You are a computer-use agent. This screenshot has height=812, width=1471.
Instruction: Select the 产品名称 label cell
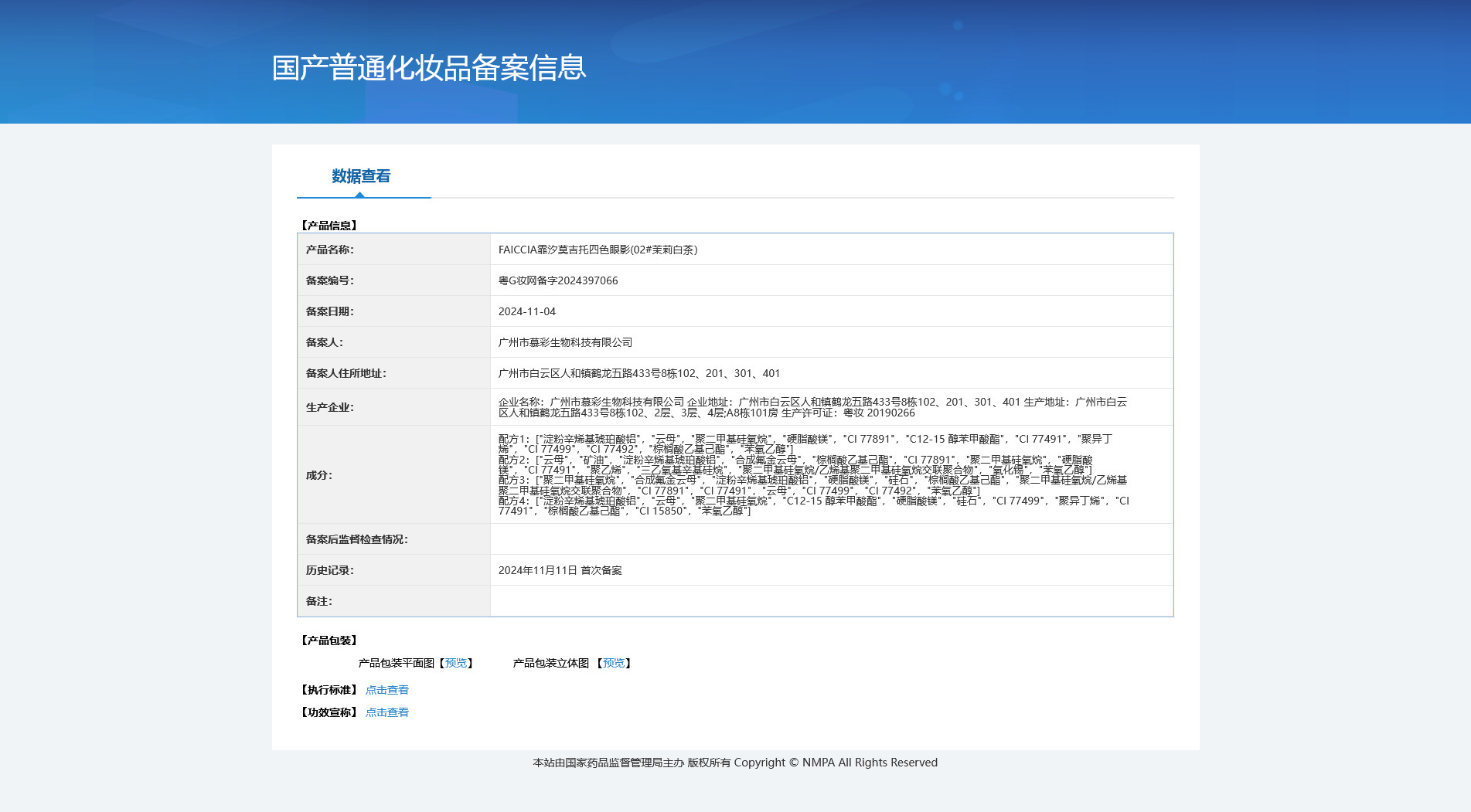394,250
